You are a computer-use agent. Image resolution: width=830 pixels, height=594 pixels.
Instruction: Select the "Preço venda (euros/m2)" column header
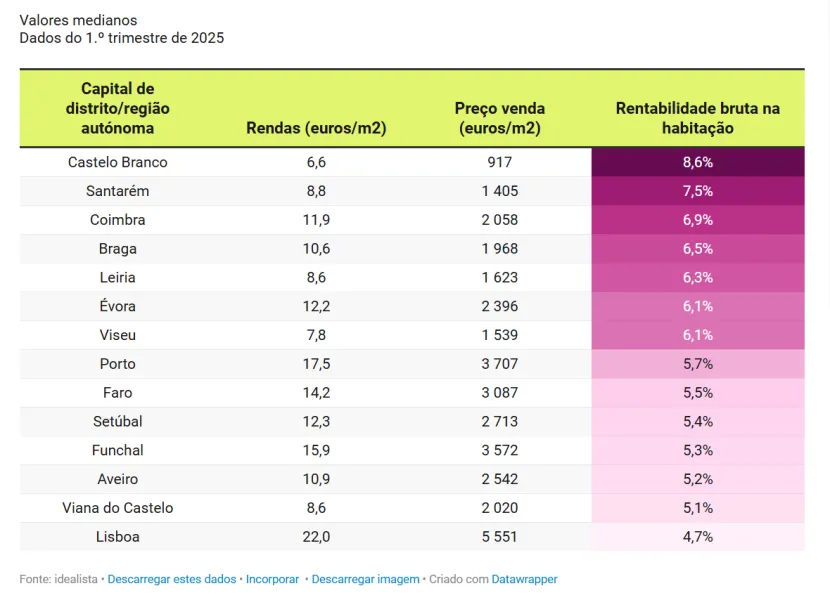[499, 118]
